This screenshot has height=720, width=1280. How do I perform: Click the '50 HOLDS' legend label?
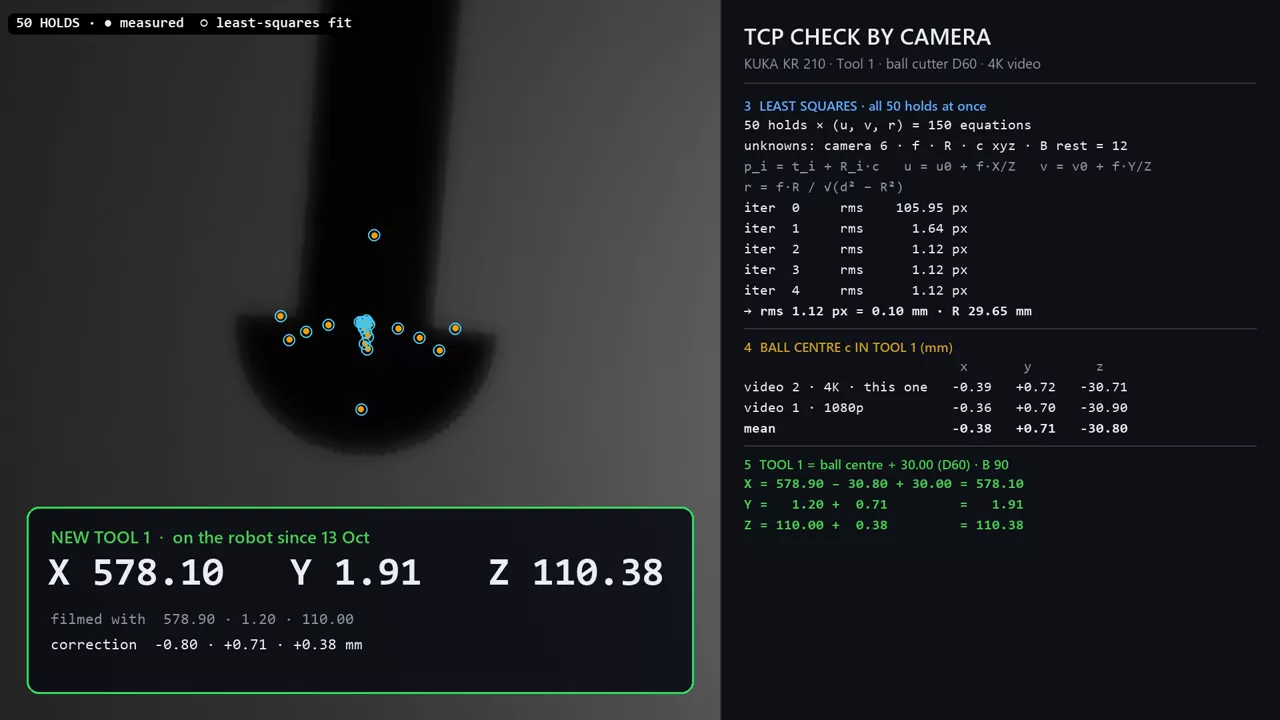click(48, 22)
